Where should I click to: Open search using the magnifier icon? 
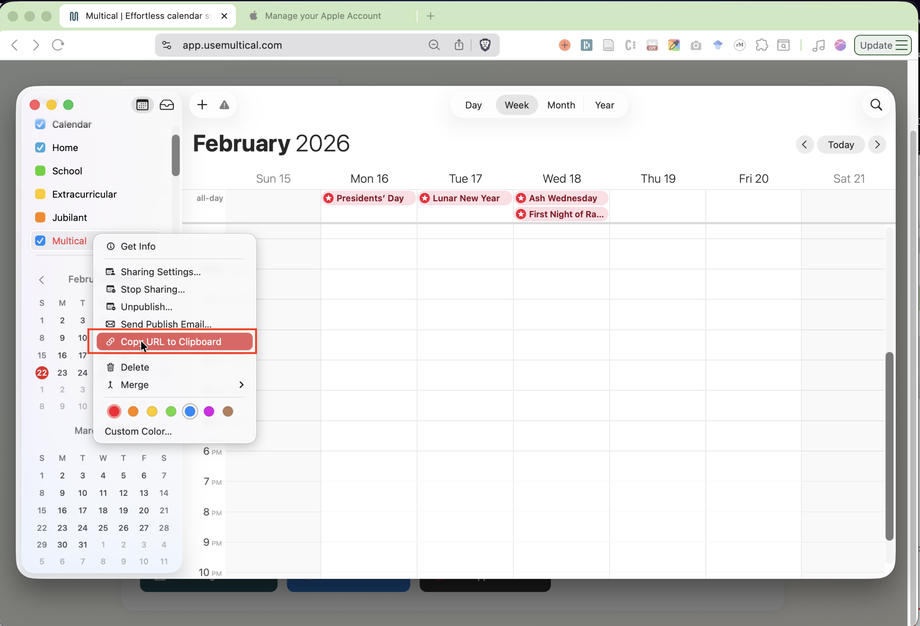[x=876, y=104]
